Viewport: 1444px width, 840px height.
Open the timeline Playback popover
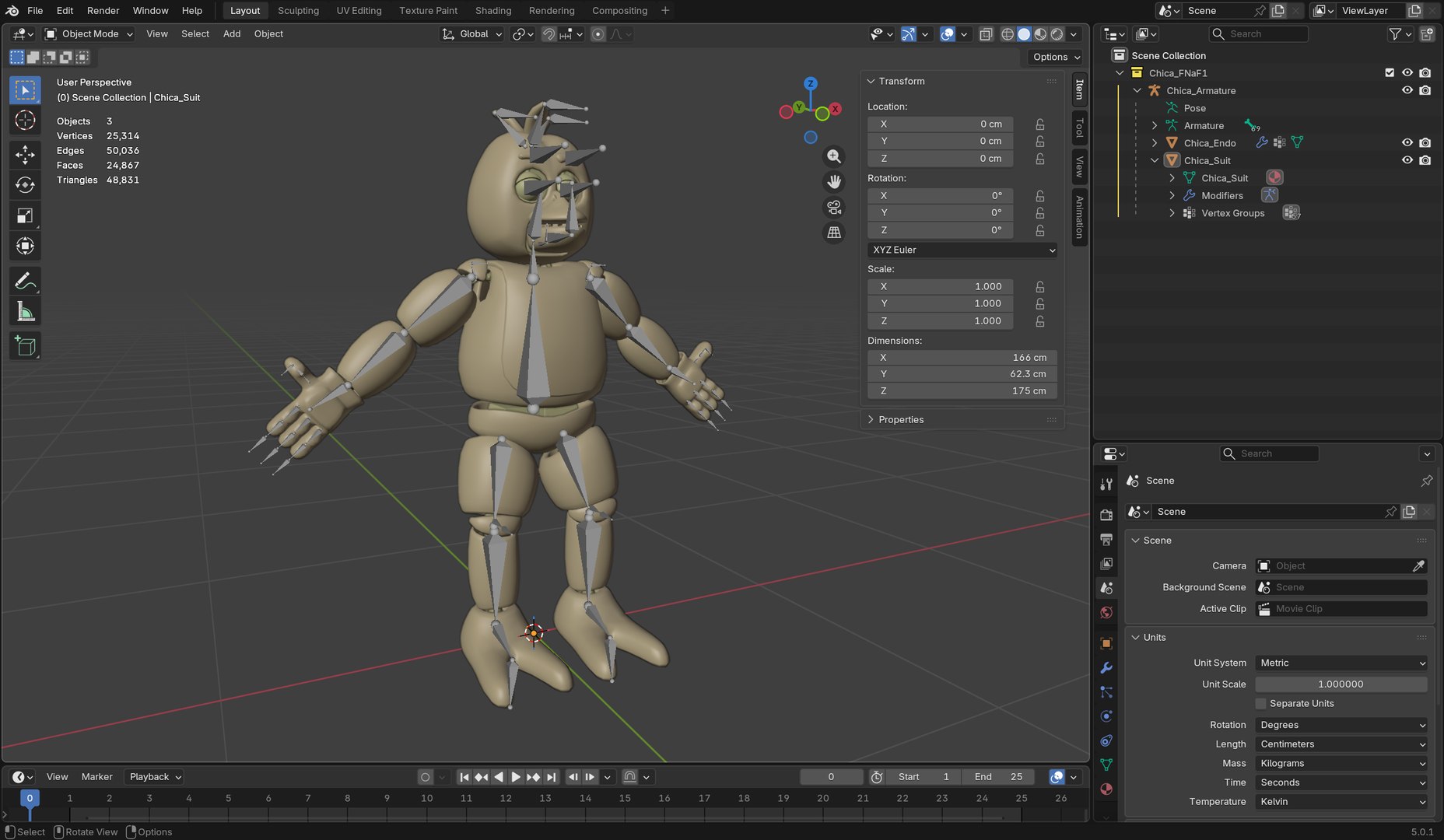pos(154,776)
